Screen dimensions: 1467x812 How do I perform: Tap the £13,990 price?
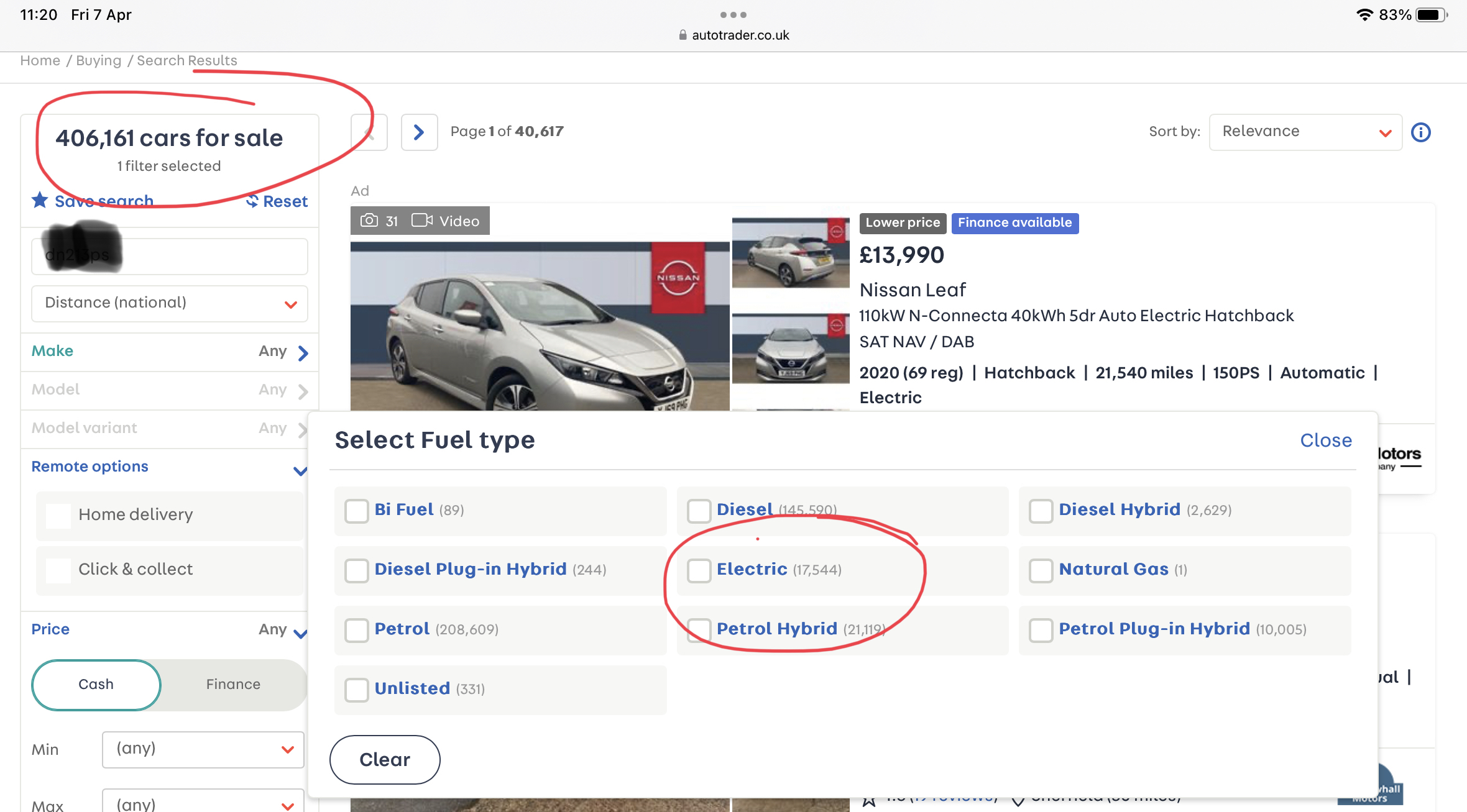pyautogui.click(x=901, y=255)
